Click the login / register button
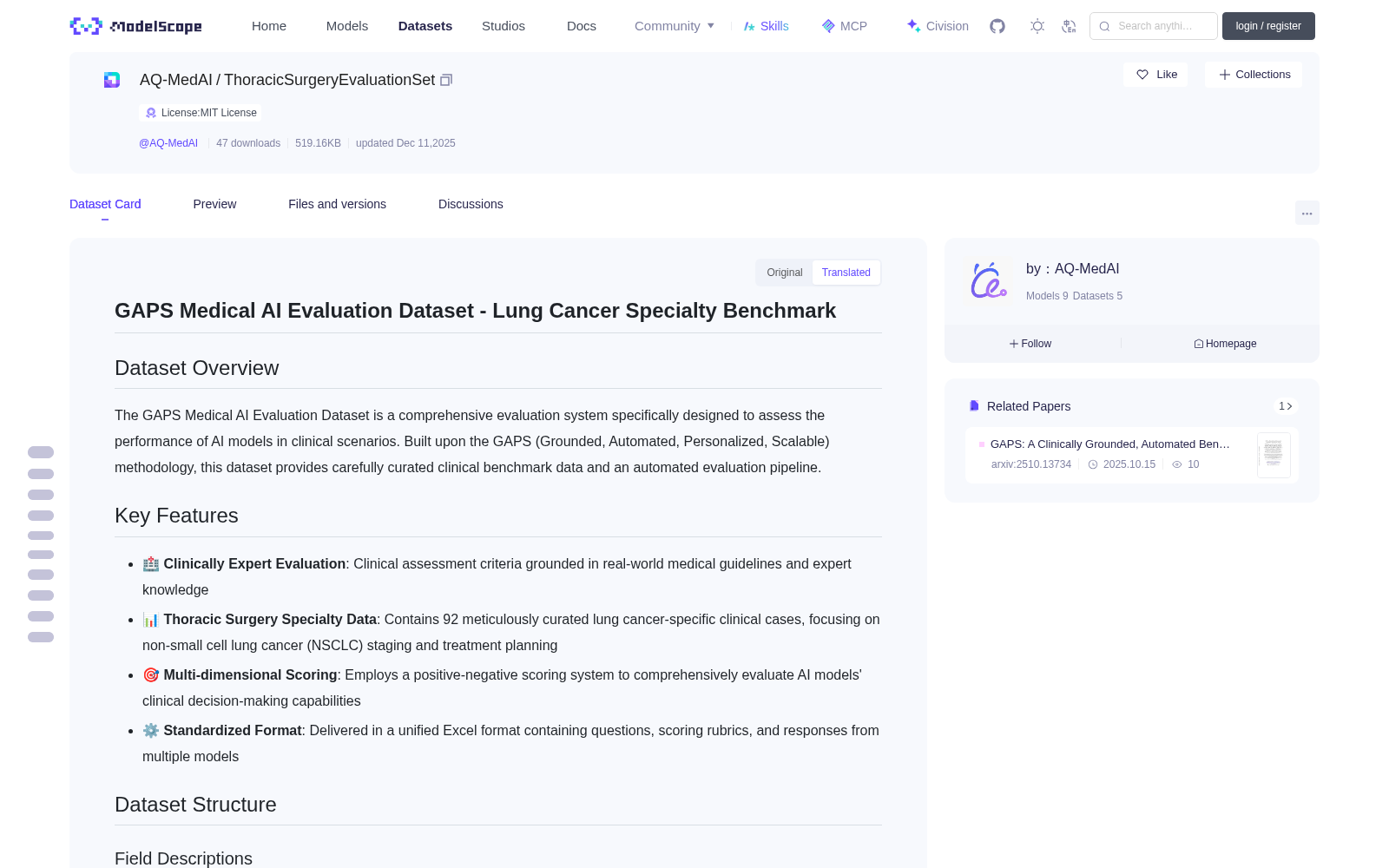1389x868 pixels. (1268, 26)
